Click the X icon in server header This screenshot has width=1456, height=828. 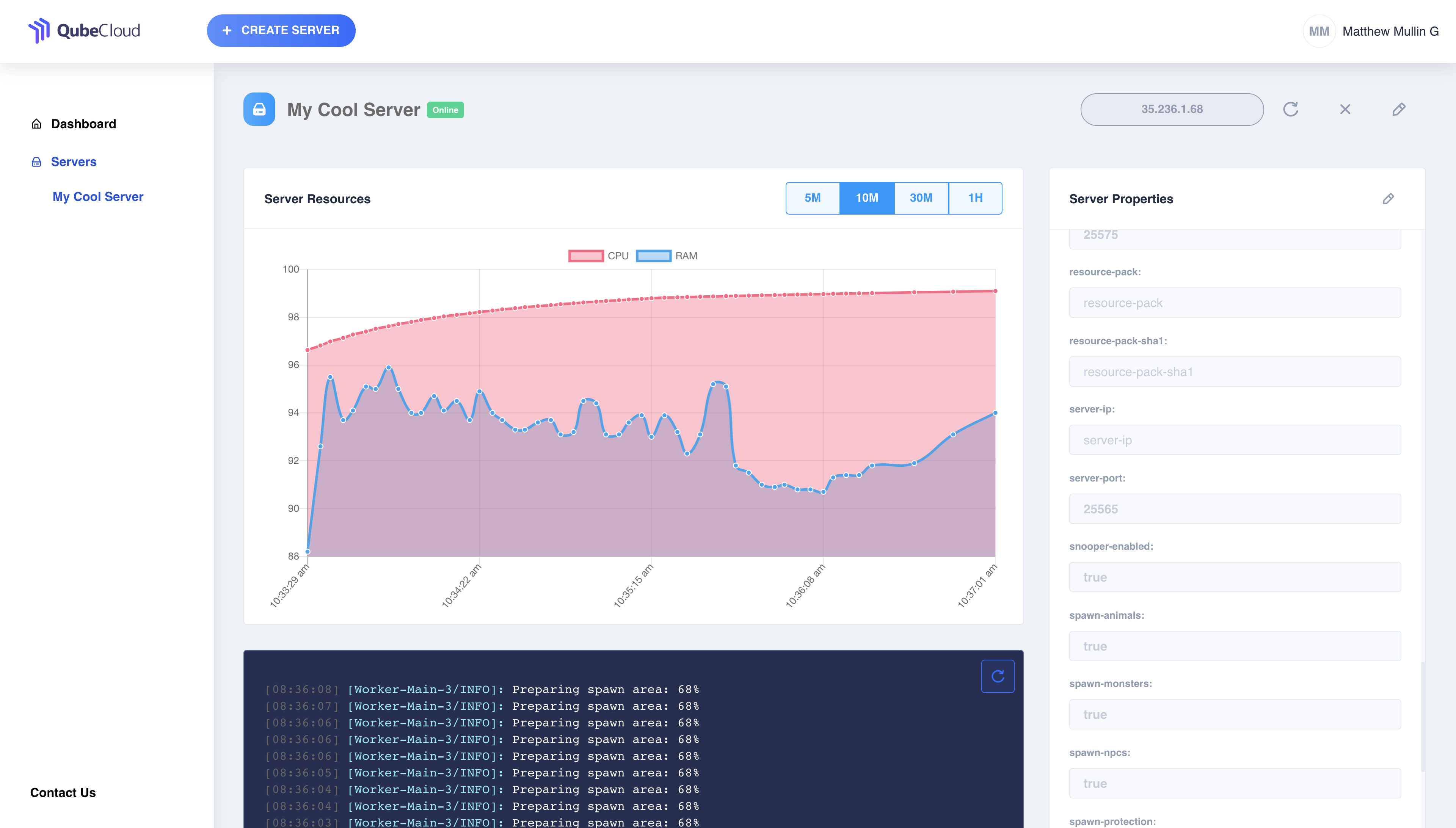tap(1345, 109)
